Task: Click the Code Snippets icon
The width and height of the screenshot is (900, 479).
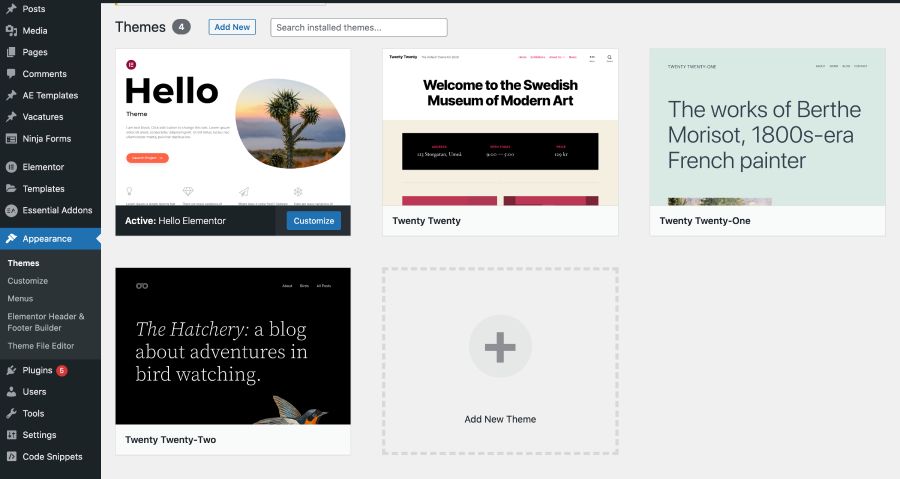Action: [11, 457]
